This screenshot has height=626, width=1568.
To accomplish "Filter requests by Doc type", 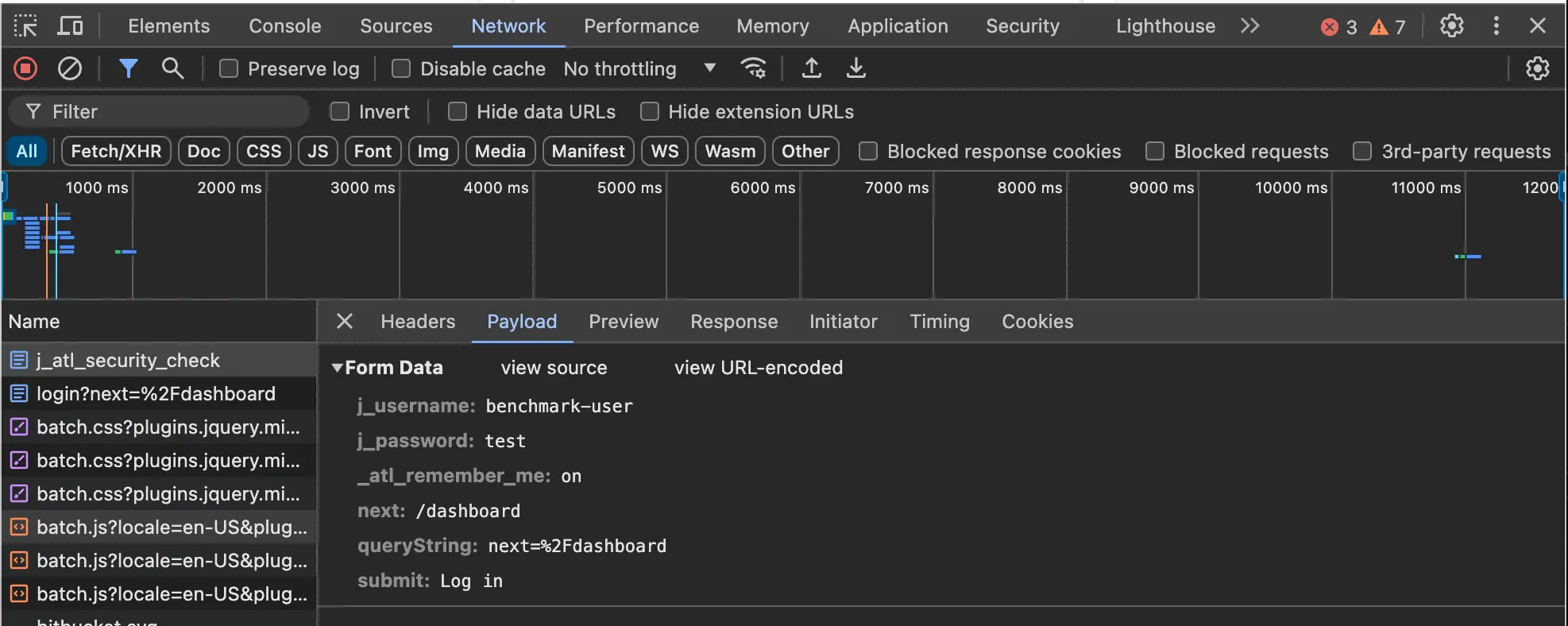I will click(x=203, y=151).
